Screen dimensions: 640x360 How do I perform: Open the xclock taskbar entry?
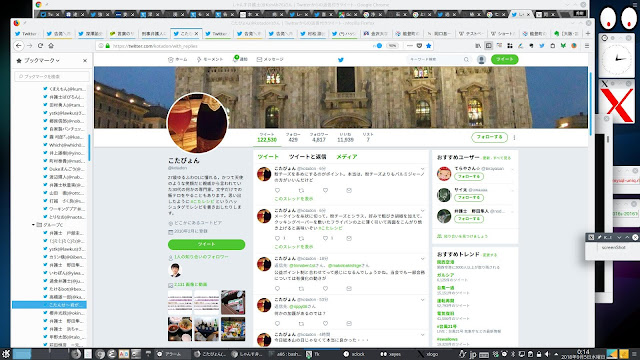pos(354,354)
